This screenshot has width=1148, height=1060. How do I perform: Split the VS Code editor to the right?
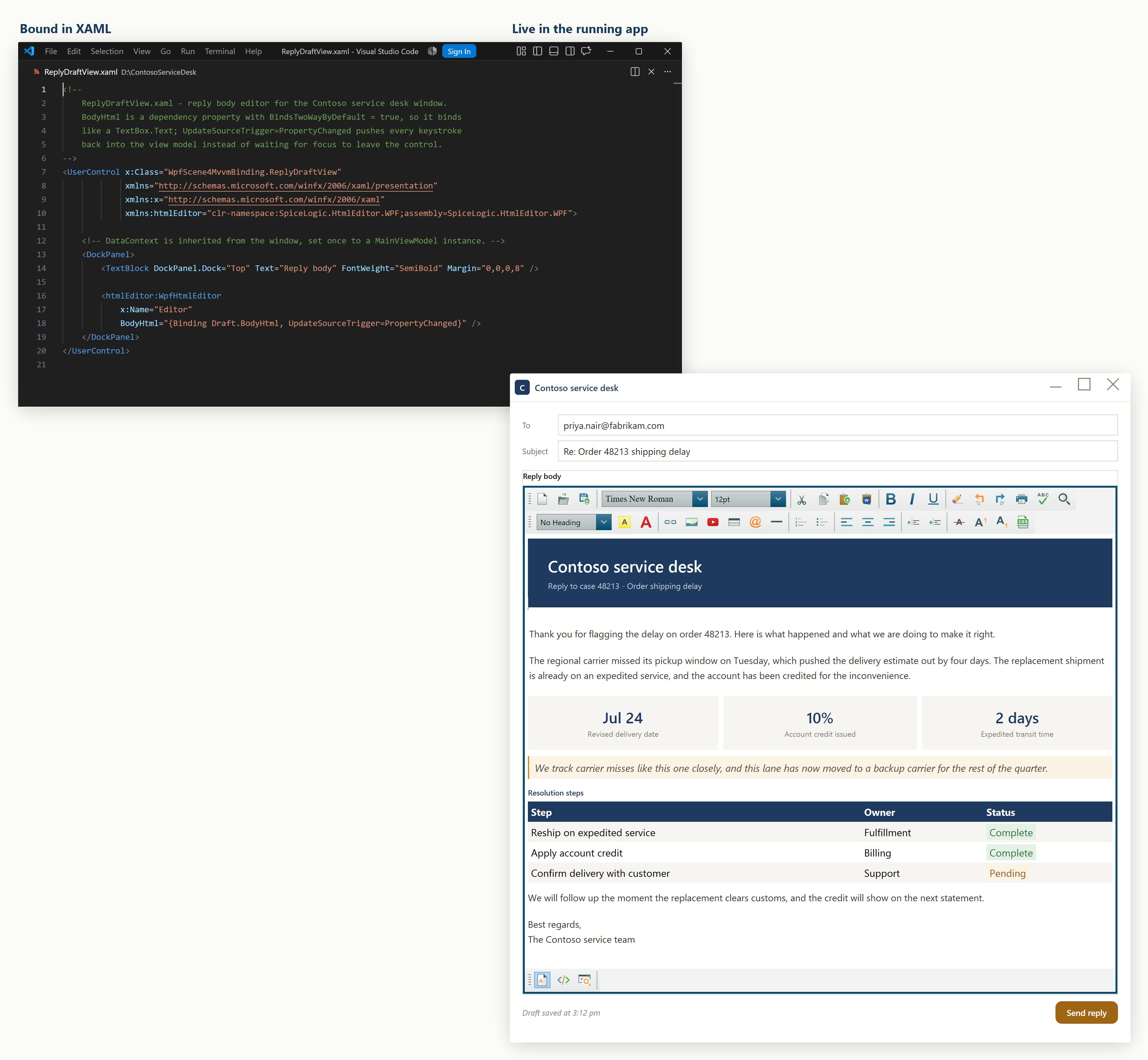pos(635,72)
